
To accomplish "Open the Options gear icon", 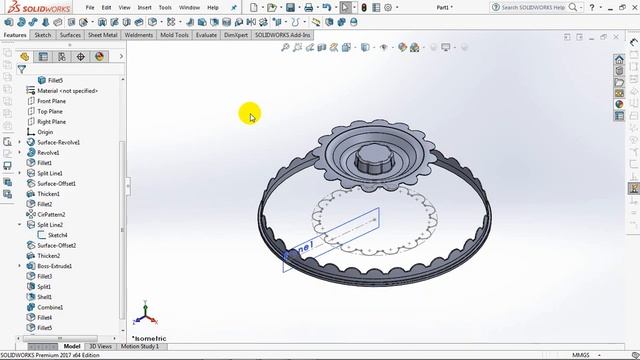I will point(388,7).
